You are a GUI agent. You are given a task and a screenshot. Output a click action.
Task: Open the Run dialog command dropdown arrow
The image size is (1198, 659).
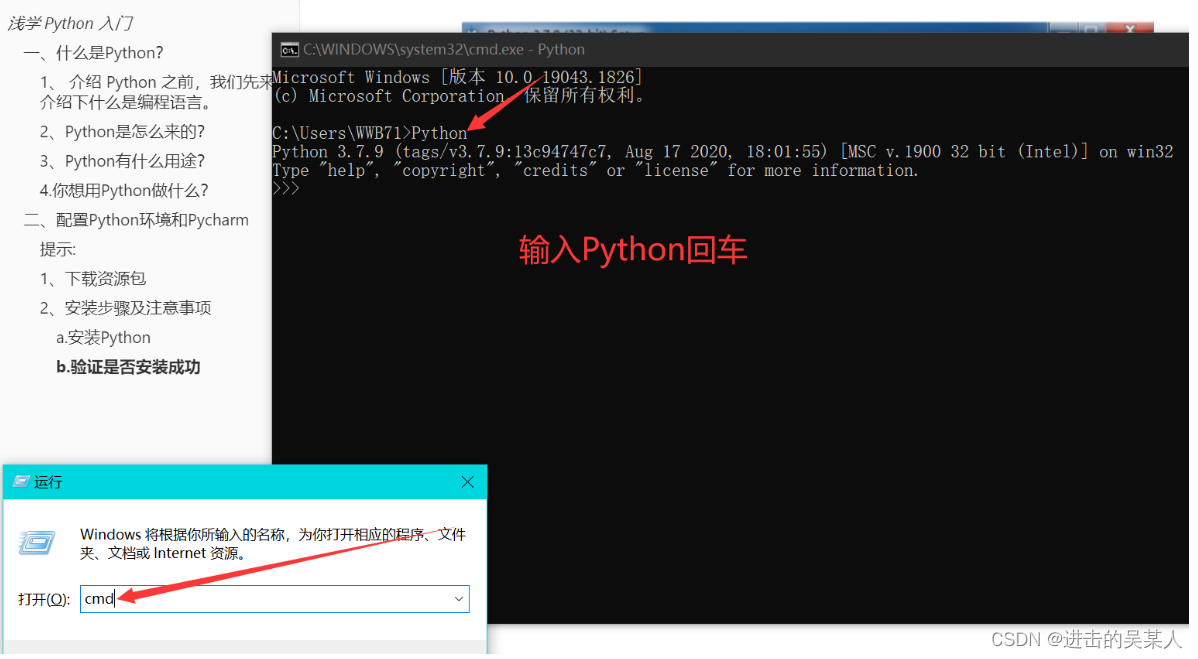[458, 599]
